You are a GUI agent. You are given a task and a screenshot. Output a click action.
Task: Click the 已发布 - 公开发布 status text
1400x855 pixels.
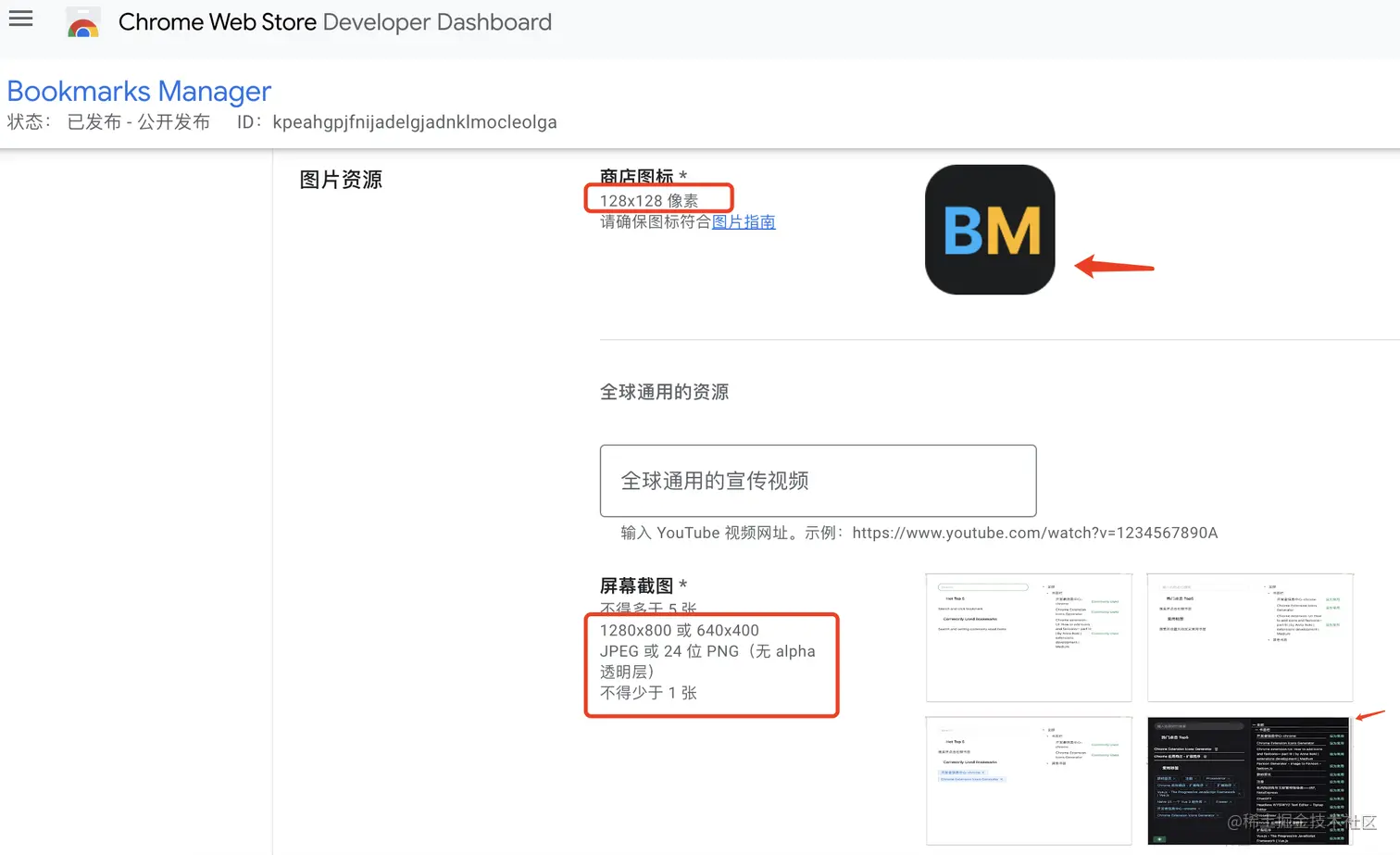[139, 122]
